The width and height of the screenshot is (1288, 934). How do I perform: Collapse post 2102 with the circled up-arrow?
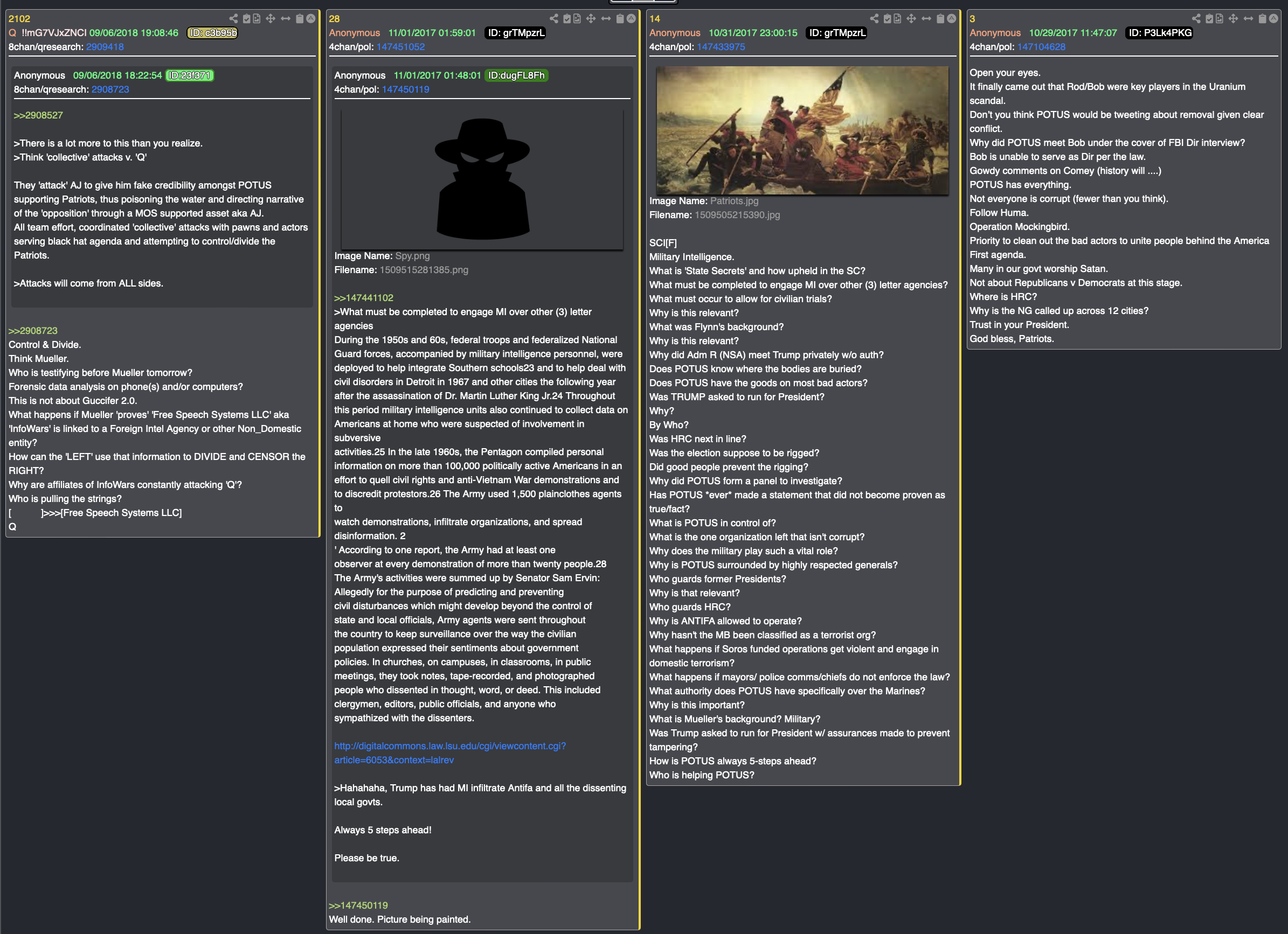tap(310, 18)
